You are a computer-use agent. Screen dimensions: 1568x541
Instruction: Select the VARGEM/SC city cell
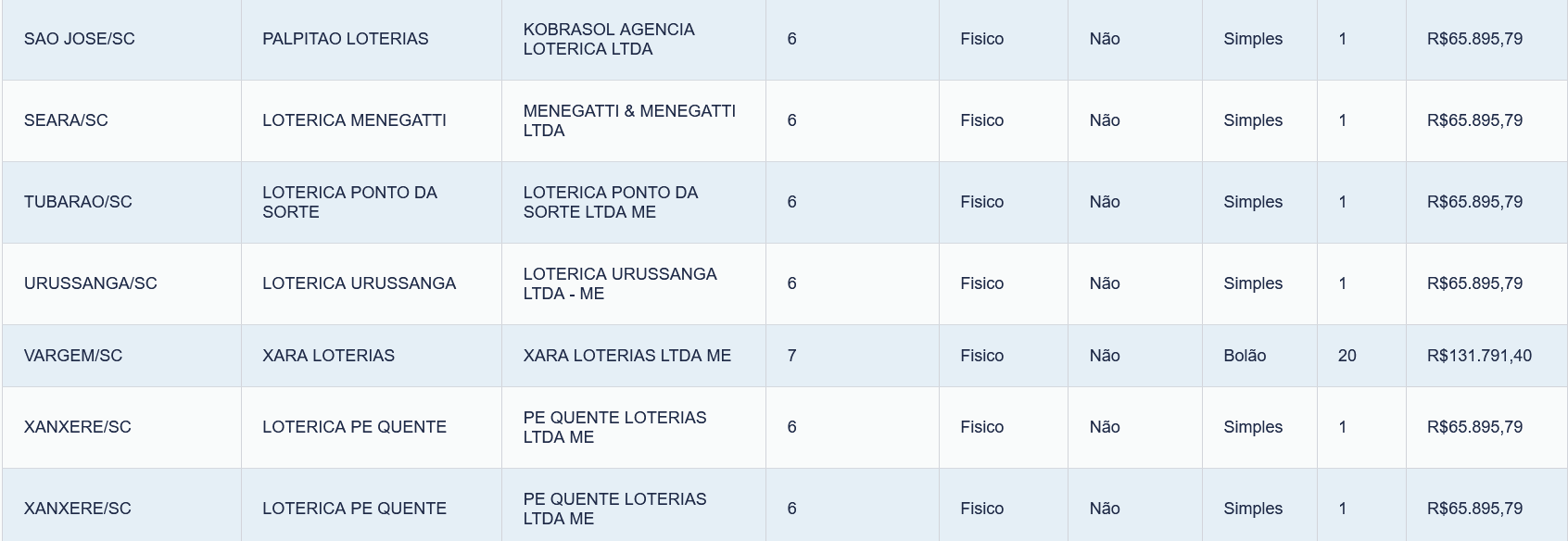121,356
